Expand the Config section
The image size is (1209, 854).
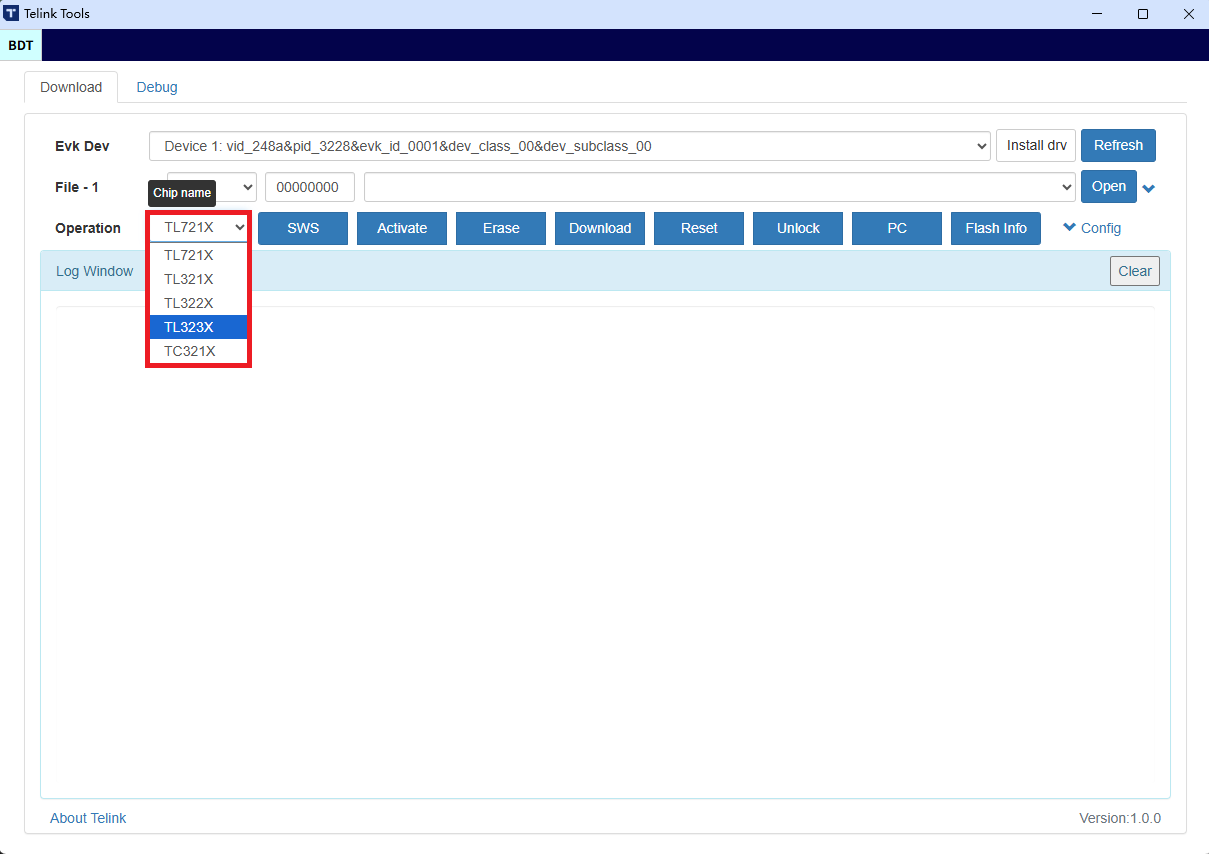pyautogui.click(x=1092, y=228)
